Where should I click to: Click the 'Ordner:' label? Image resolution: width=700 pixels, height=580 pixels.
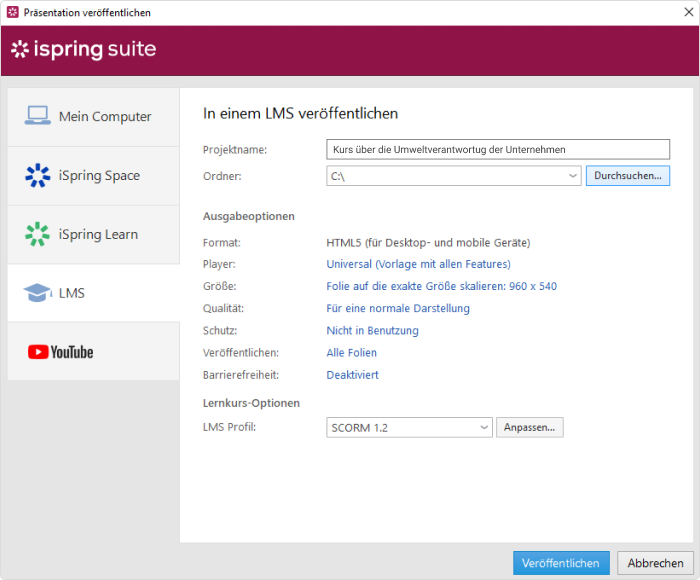222,176
